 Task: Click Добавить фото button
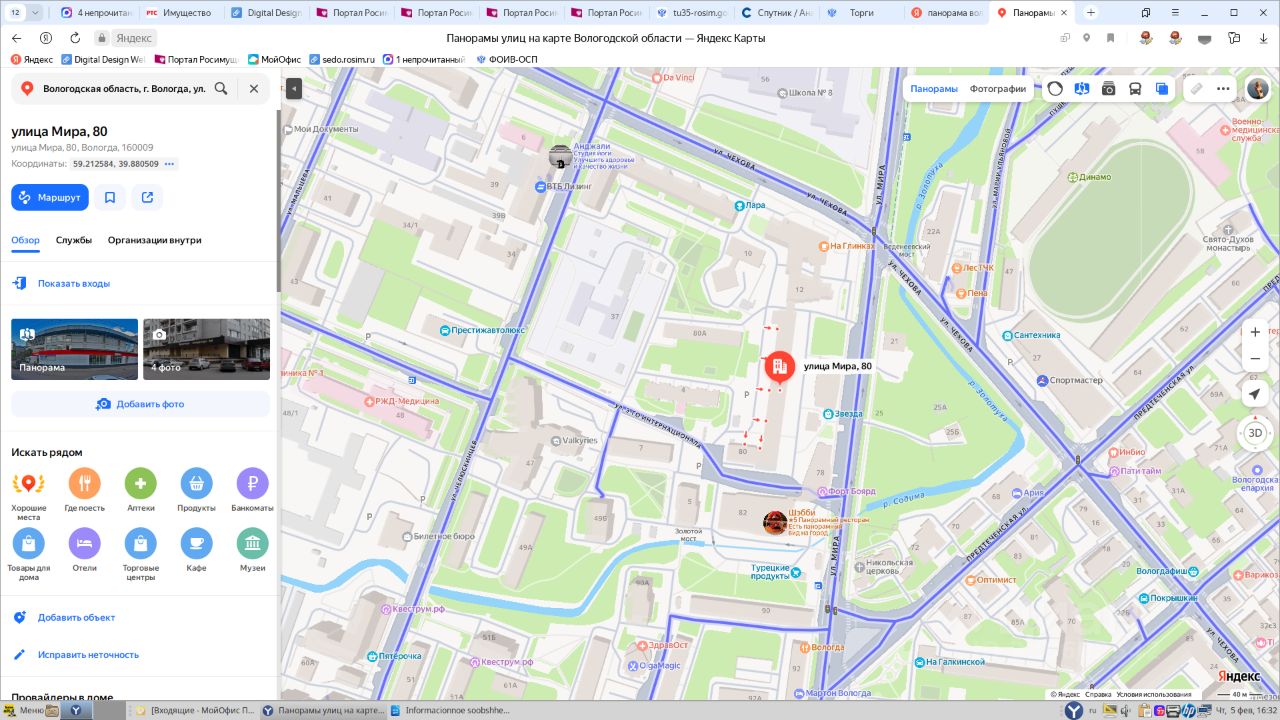click(140, 404)
